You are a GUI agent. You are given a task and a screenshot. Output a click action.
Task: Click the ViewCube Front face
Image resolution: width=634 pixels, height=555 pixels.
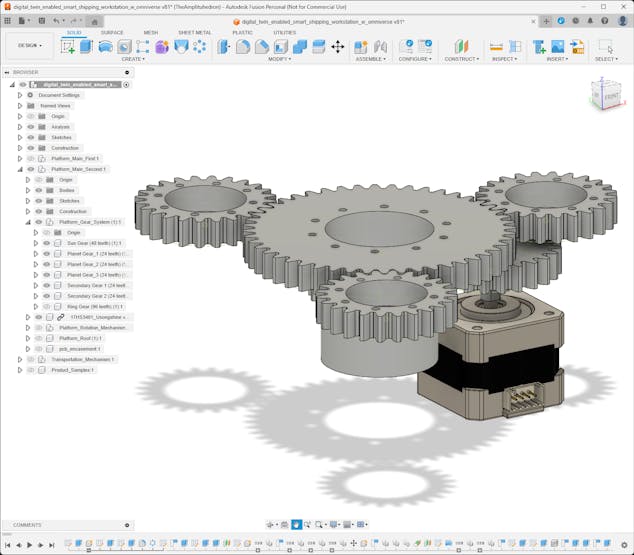[611, 97]
